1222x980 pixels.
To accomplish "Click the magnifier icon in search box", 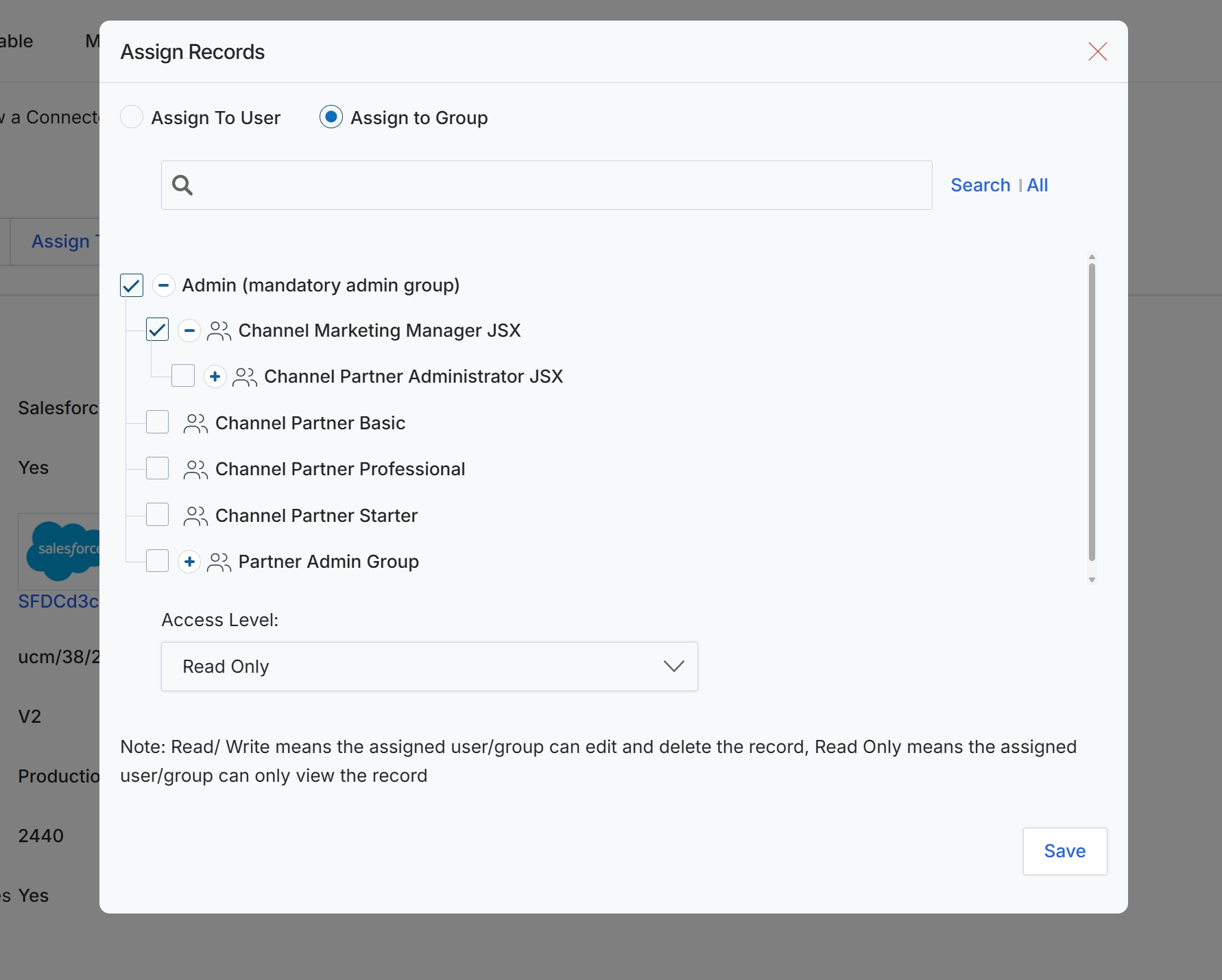I will click(x=182, y=185).
